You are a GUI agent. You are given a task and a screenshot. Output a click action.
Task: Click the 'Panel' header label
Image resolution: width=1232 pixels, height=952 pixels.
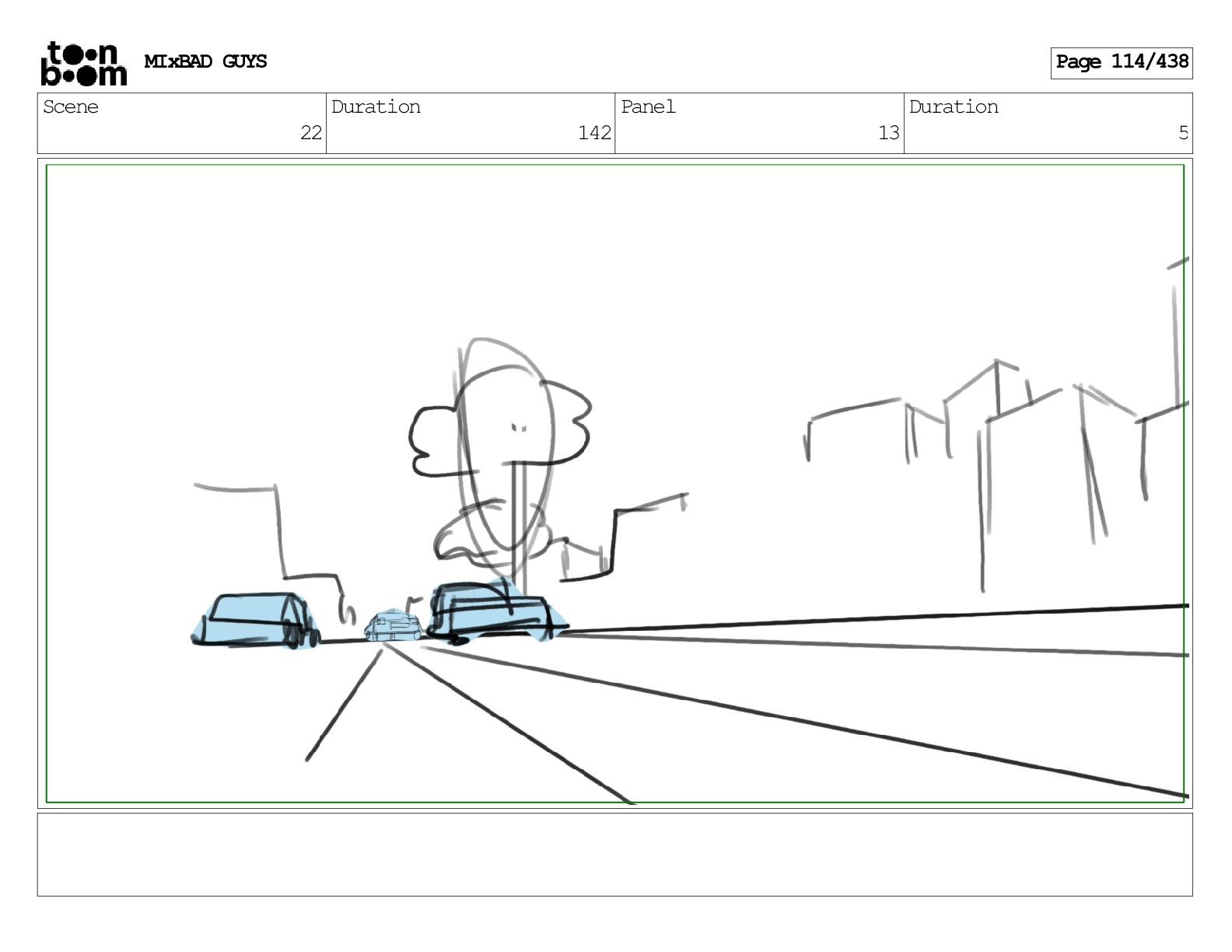click(x=648, y=107)
